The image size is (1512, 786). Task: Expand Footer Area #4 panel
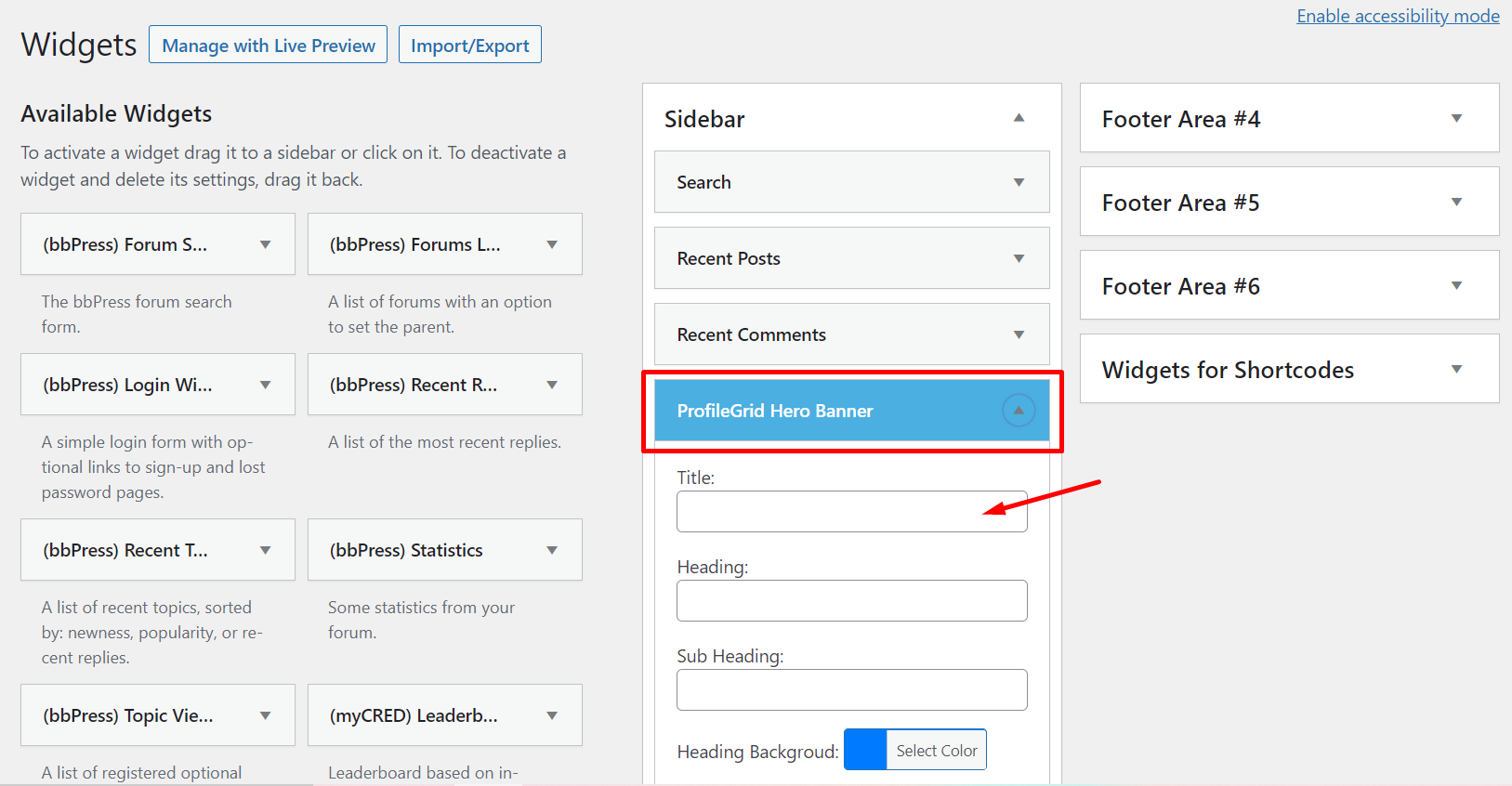click(x=1456, y=119)
